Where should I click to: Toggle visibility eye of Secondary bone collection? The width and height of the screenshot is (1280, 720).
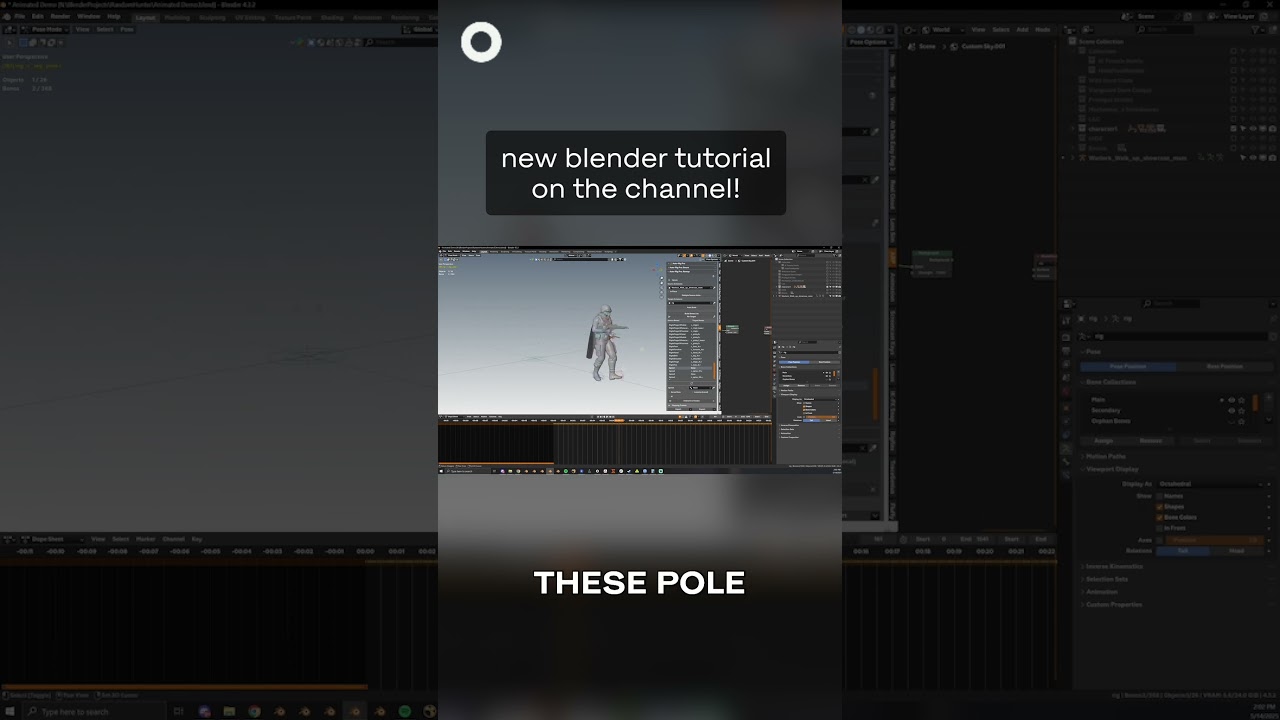[1231, 411]
